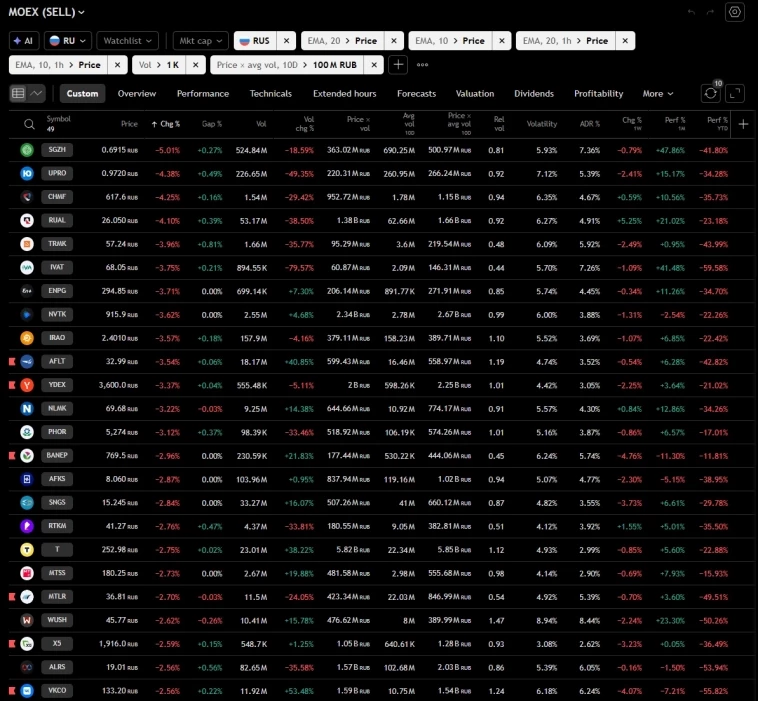Click the UPRO company logo icon
This screenshot has width=758, height=701.
coord(27,173)
